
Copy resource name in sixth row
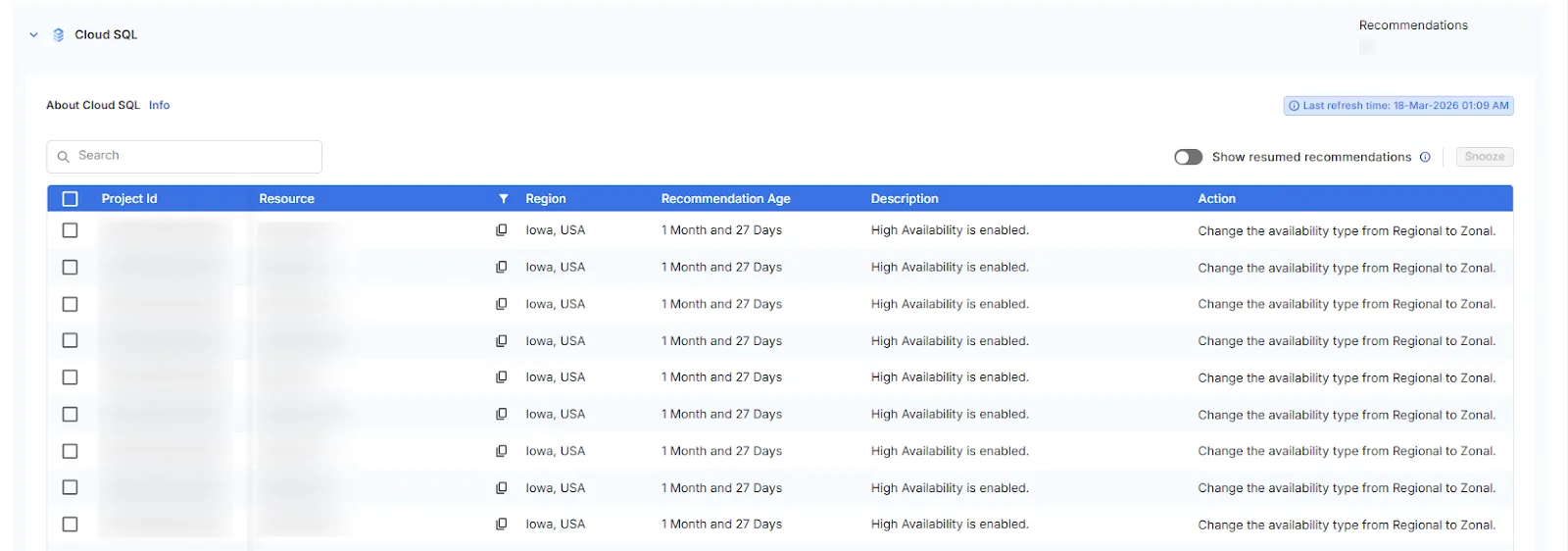(x=502, y=415)
